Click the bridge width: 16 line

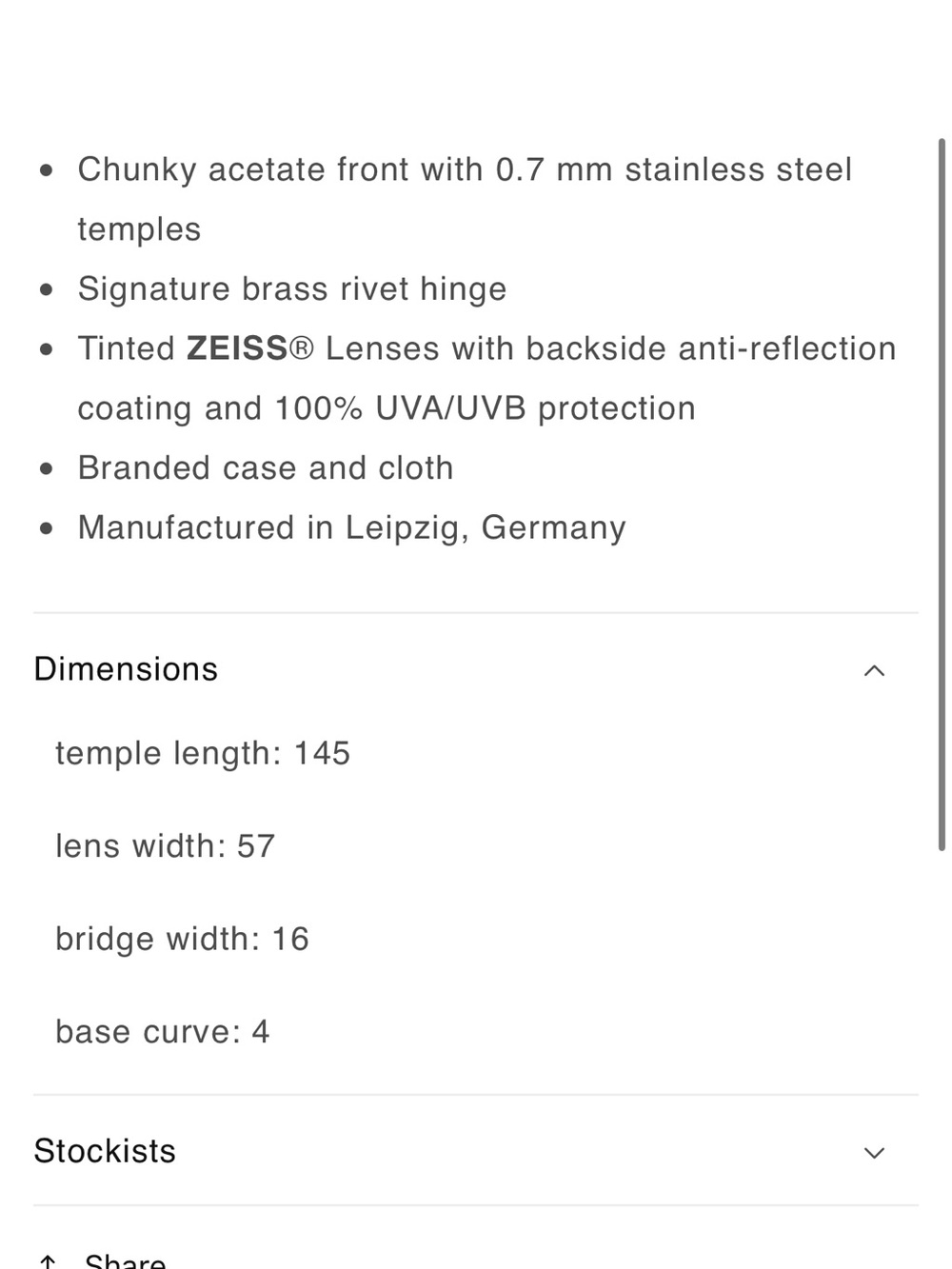click(x=182, y=939)
